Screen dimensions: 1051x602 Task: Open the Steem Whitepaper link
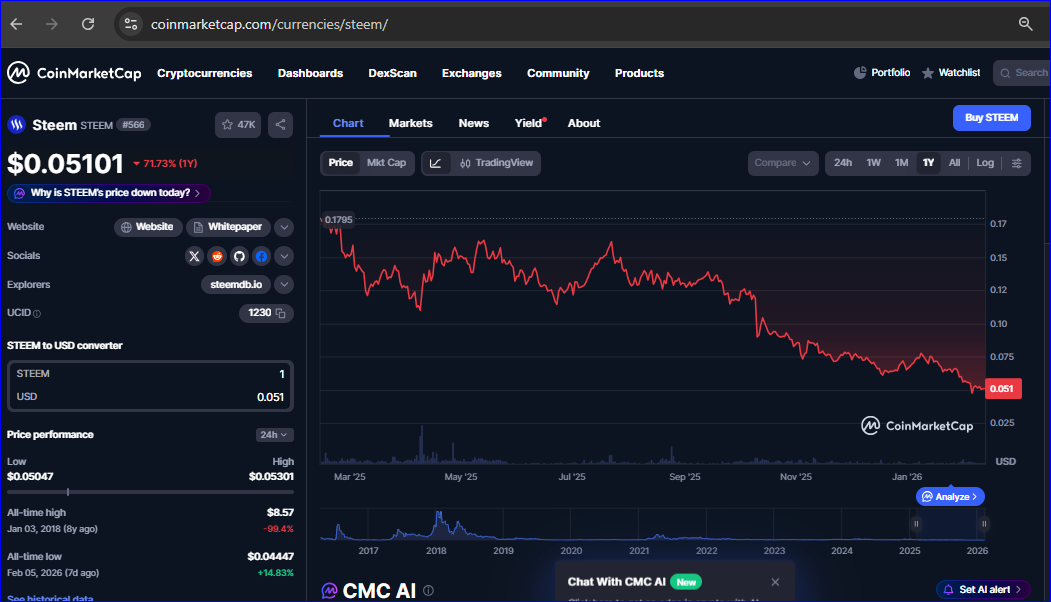pyautogui.click(x=229, y=227)
